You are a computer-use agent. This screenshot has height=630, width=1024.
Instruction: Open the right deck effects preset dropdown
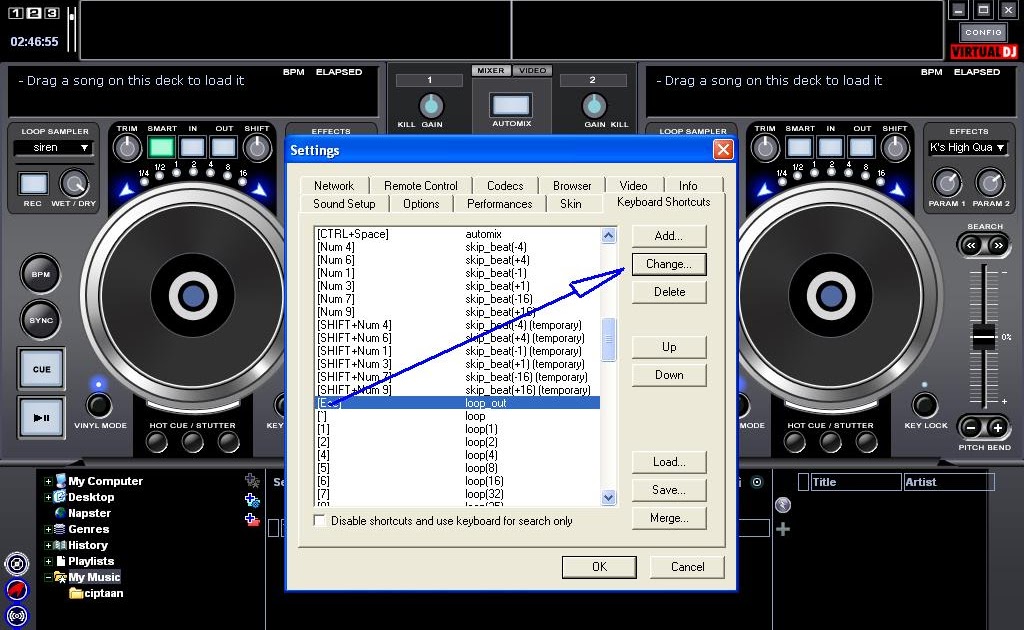tap(968, 146)
